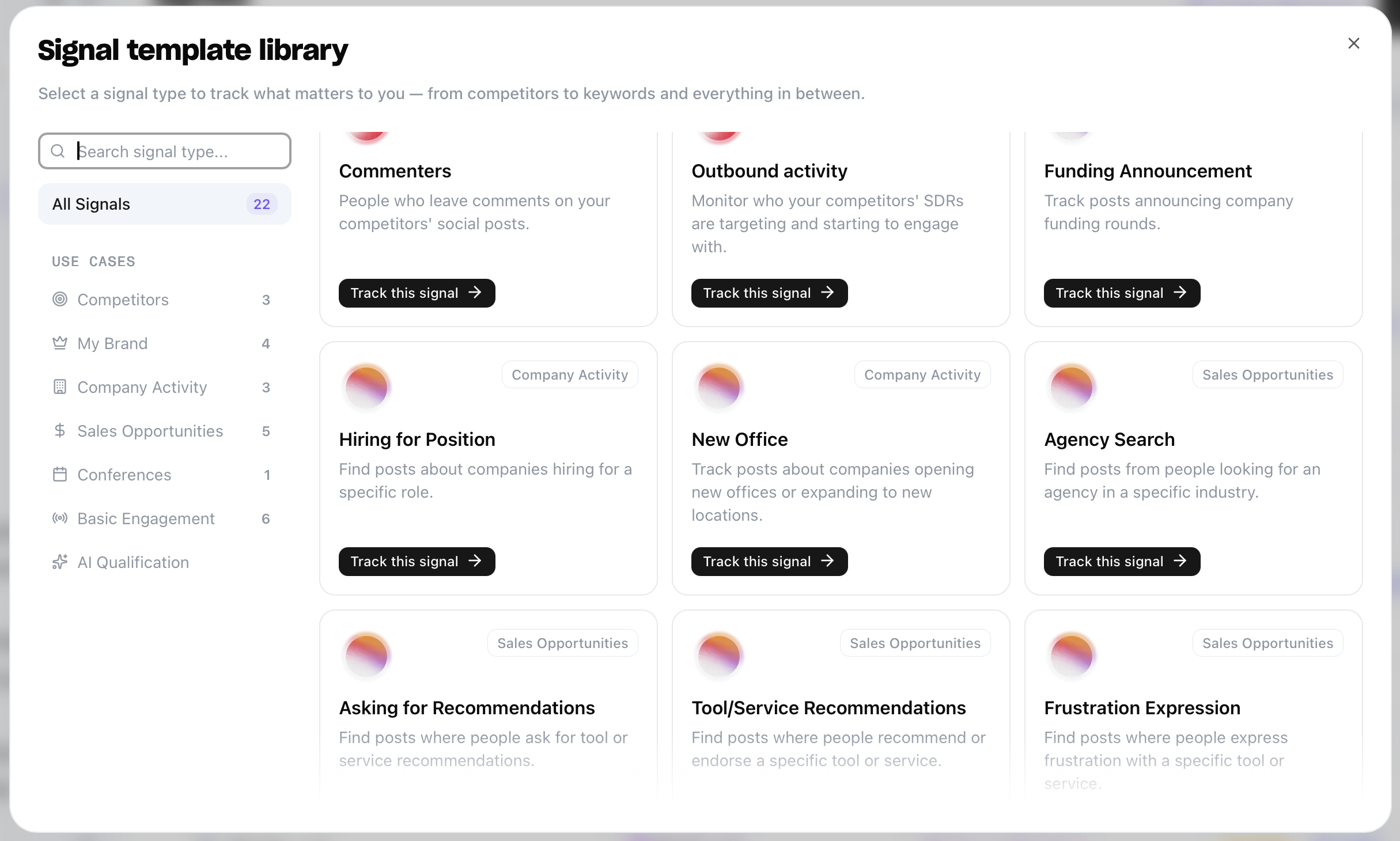Click the Sales Opportunities badge on Frustration Expression card
The height and width of the screenshot is (841, 1400).
1267,643
